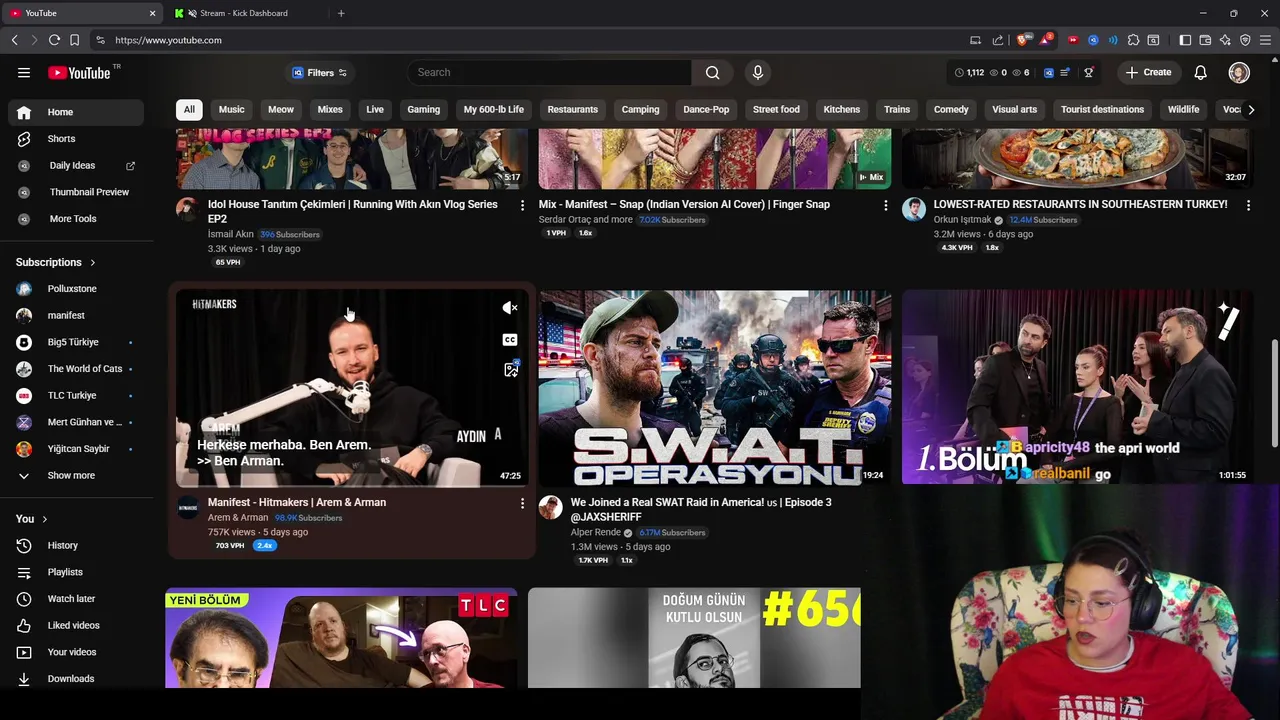The width and height of the screenshot is (1280, 720).
Task: Open the vidIQ Filters dropdown
Action: click(x=319, y=73)
